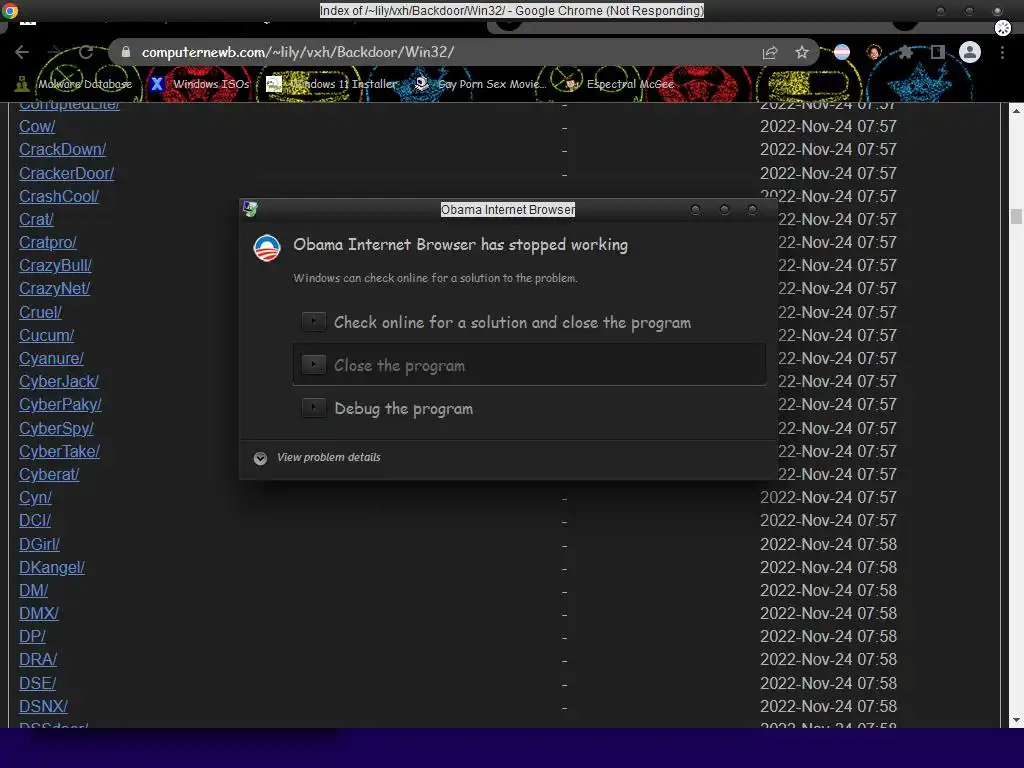Open the Cow/ folder link

click(37, 127)
